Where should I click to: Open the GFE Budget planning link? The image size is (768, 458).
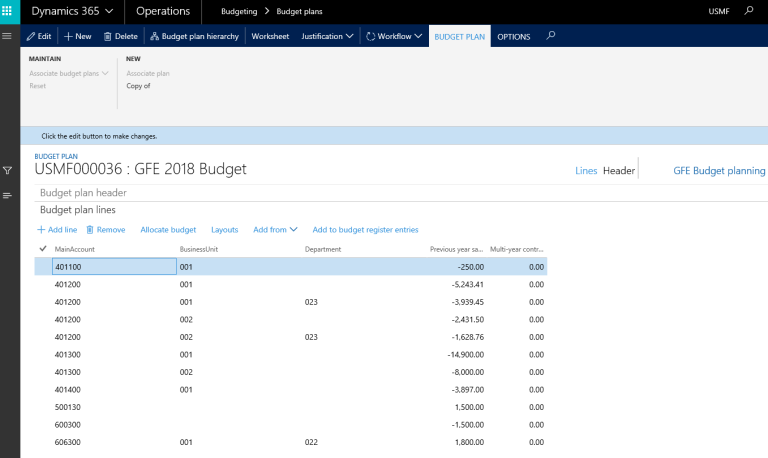[719, 171]
